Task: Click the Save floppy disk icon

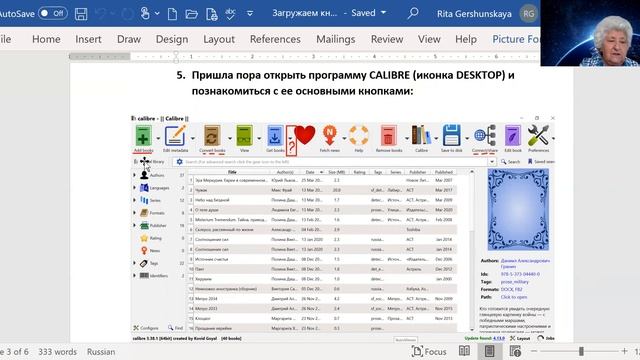Action: point(81,14)
